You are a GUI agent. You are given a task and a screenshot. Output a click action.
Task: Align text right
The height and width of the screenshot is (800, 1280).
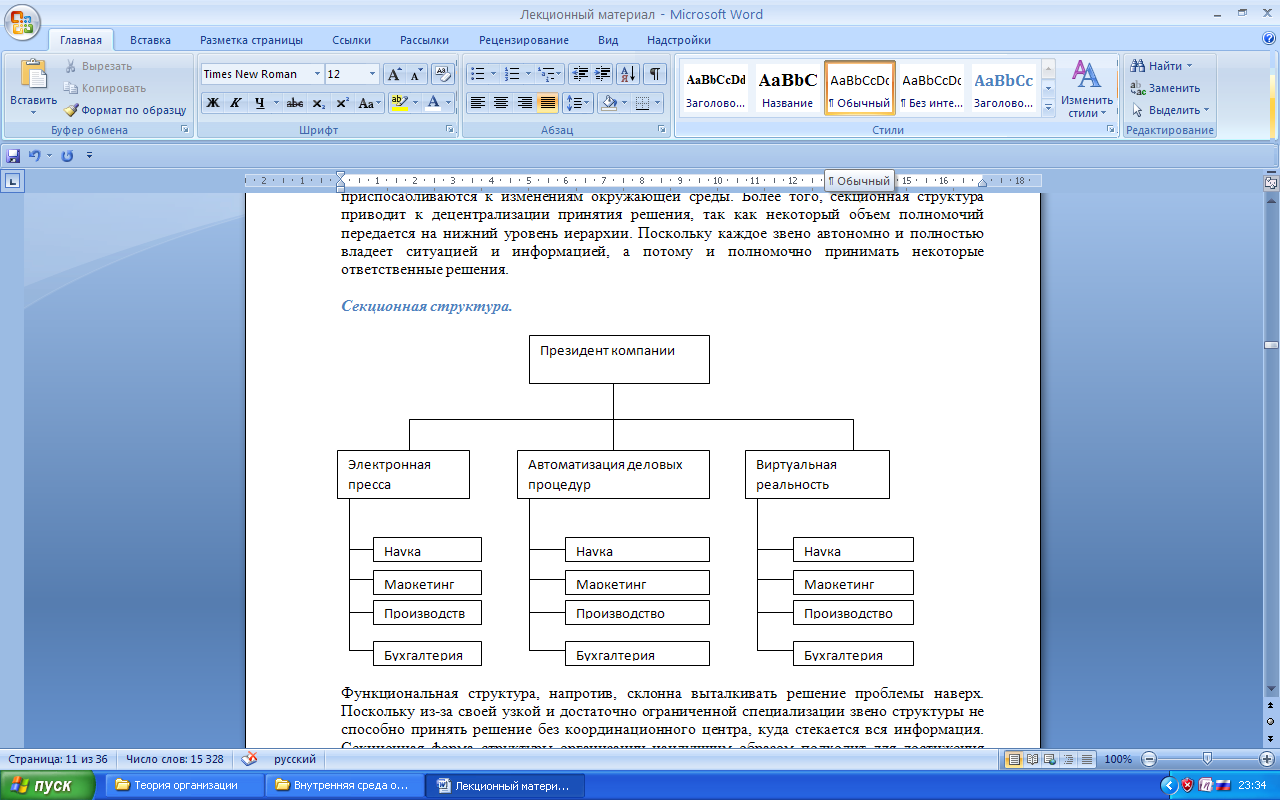525,102
